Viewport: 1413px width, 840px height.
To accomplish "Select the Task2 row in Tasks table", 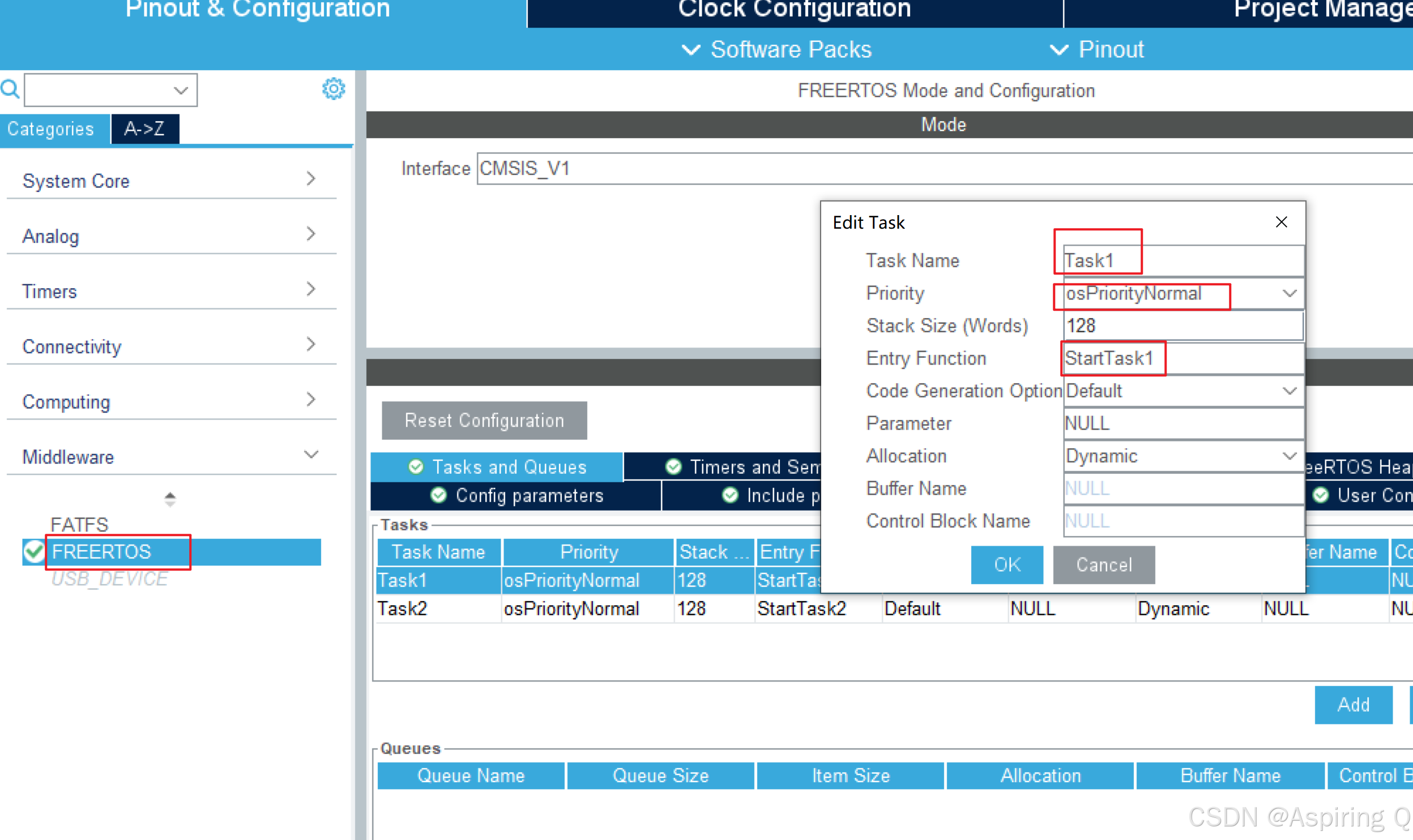I will point(894,608).
